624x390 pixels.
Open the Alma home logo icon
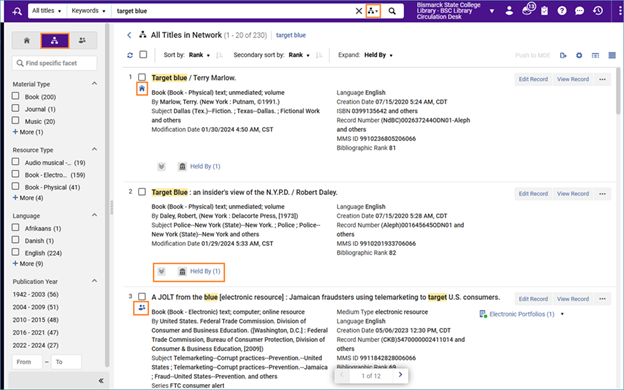coord(17,12)
